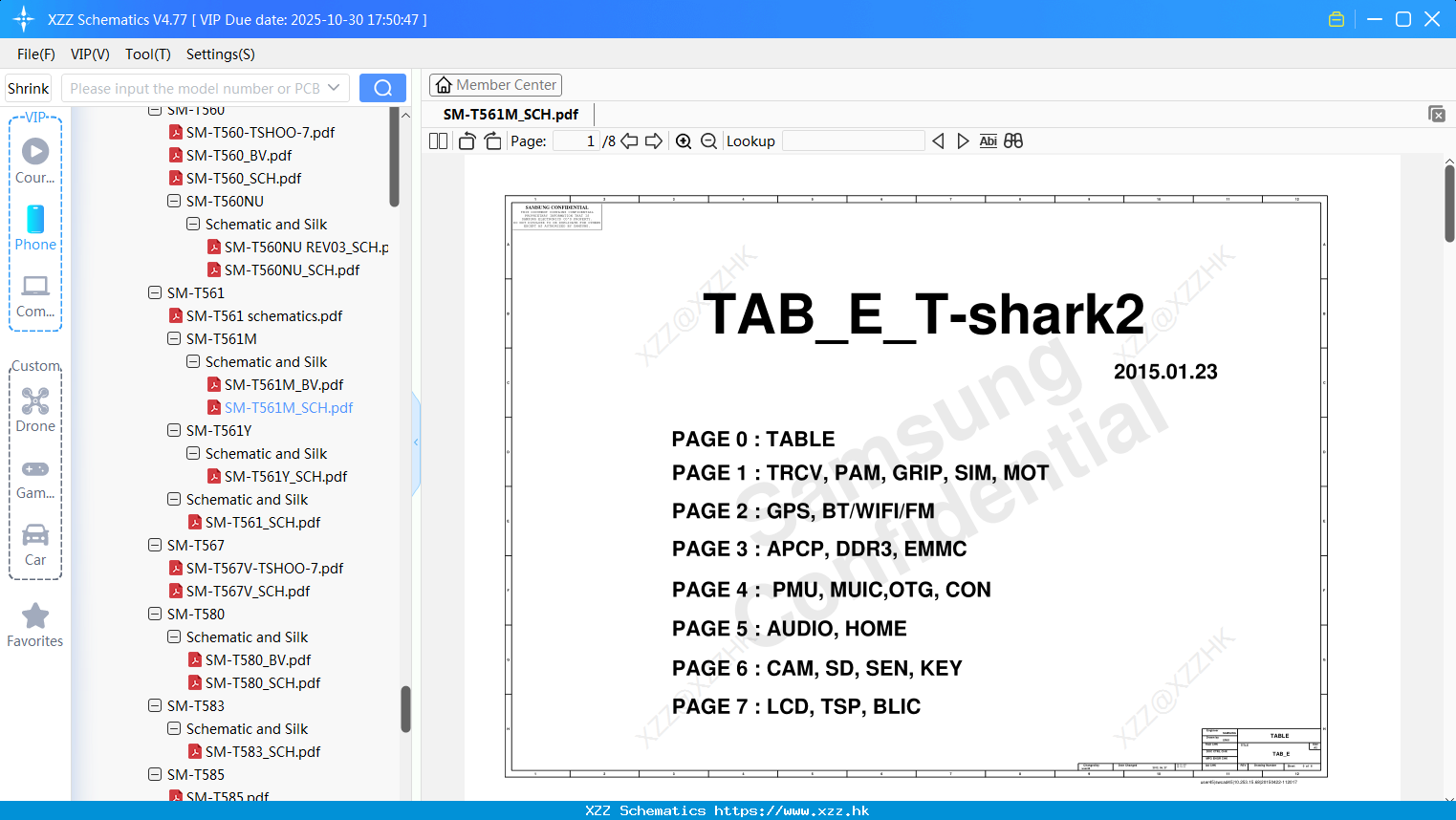Select the Phone category icon

pos(35,227)
